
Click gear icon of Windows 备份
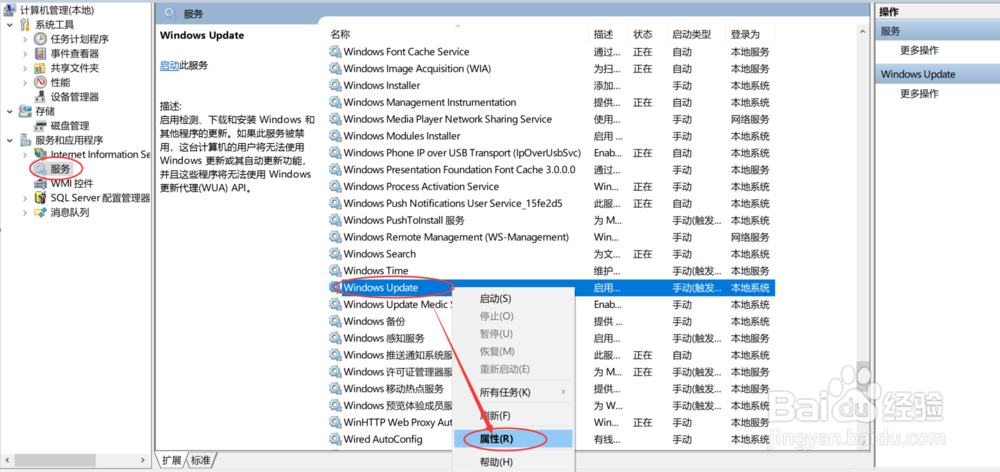click(335, 321)
